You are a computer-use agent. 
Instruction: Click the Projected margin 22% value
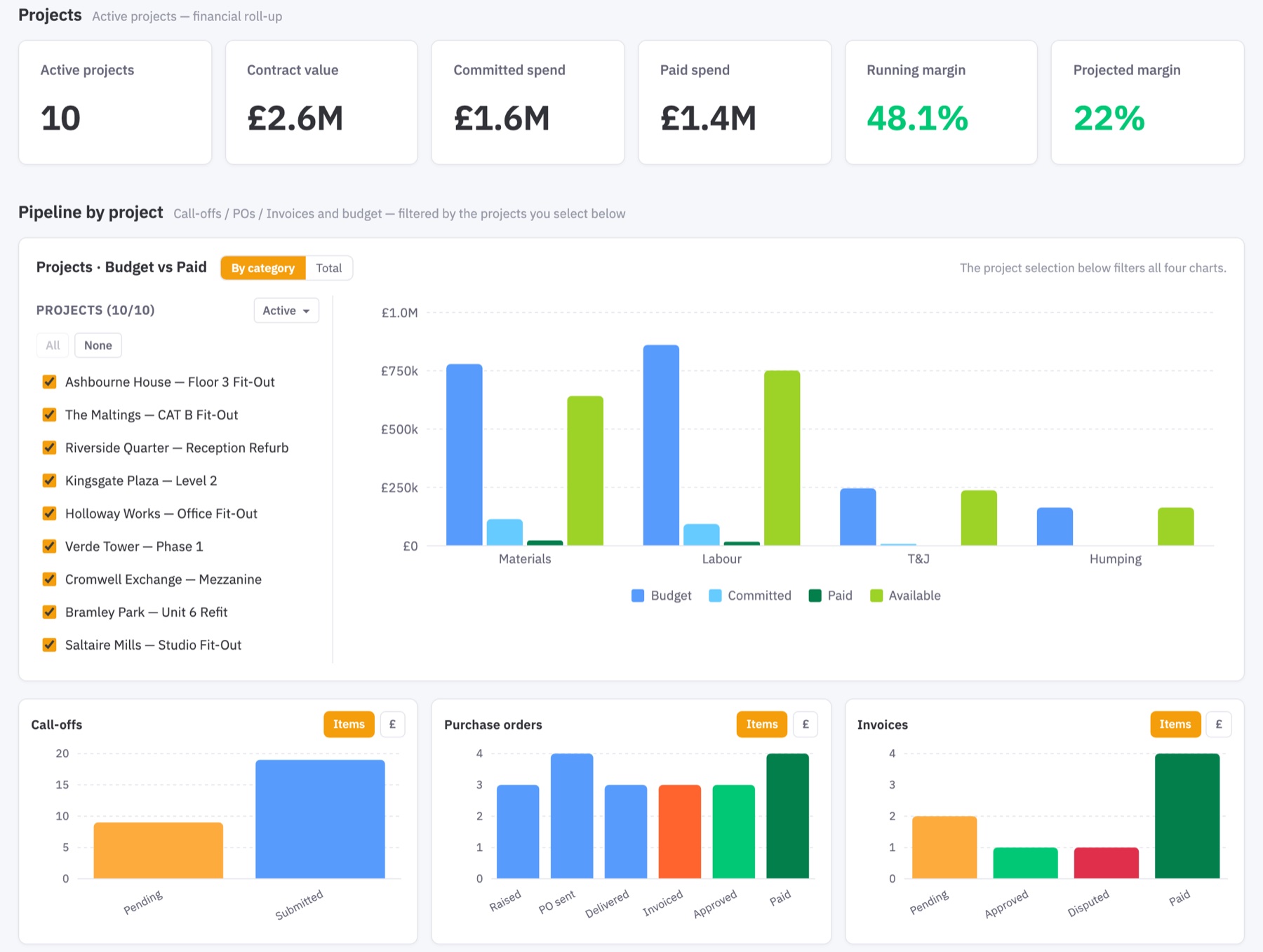1109,118
